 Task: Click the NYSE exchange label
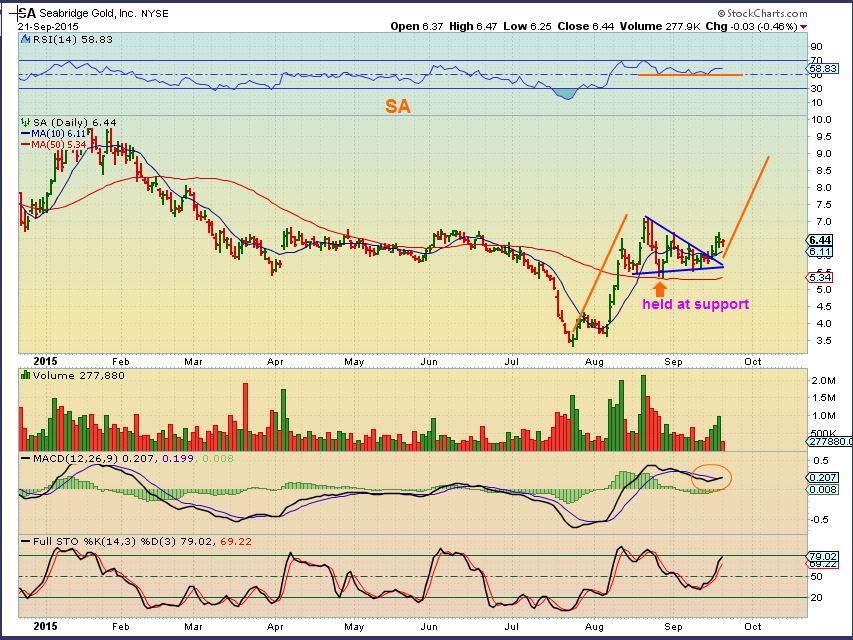(x=154, y=14)
